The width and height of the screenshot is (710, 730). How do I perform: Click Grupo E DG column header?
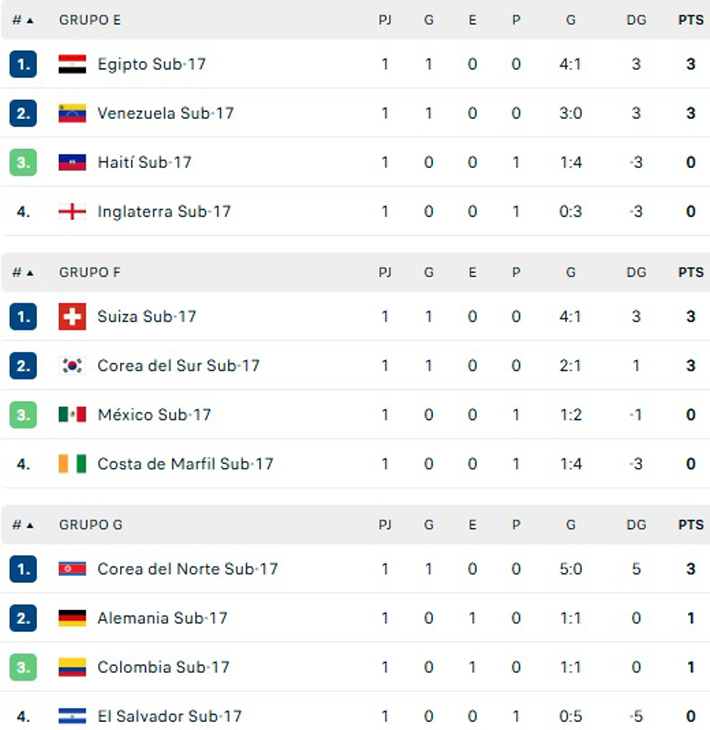pos(636,20)
